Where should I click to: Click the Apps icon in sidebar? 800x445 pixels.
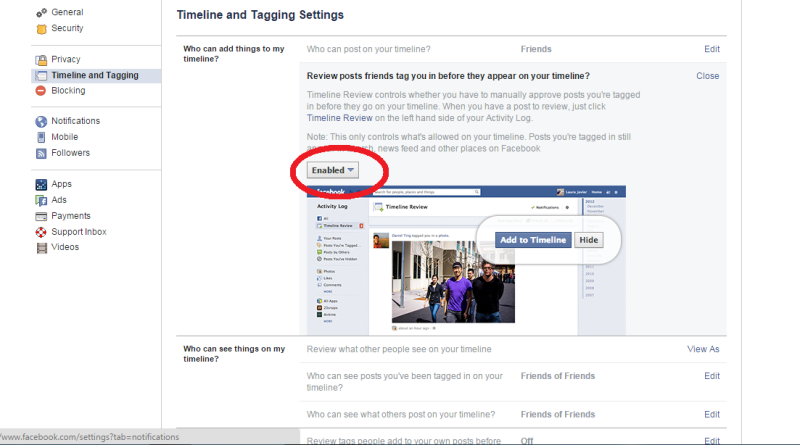click(x=41, y=184)
